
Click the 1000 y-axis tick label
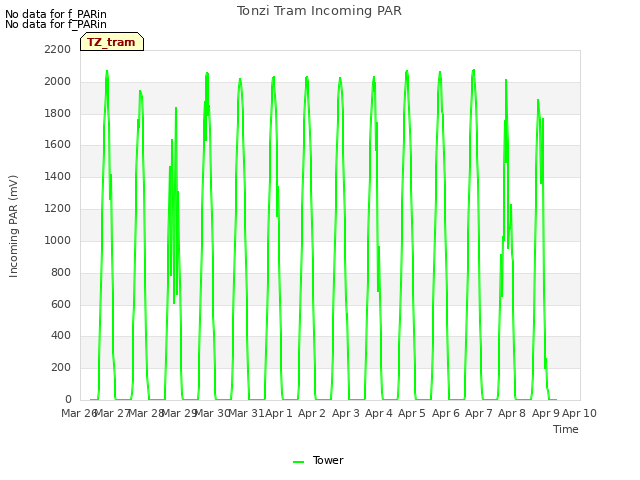58,240
